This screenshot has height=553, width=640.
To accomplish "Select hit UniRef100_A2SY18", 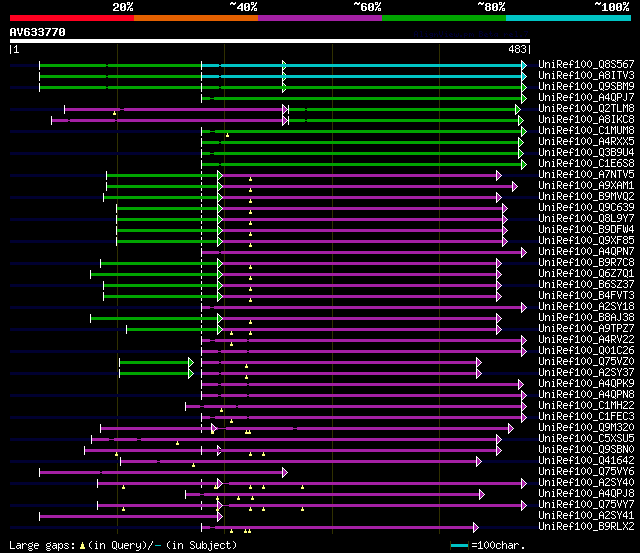I will 586,307.
